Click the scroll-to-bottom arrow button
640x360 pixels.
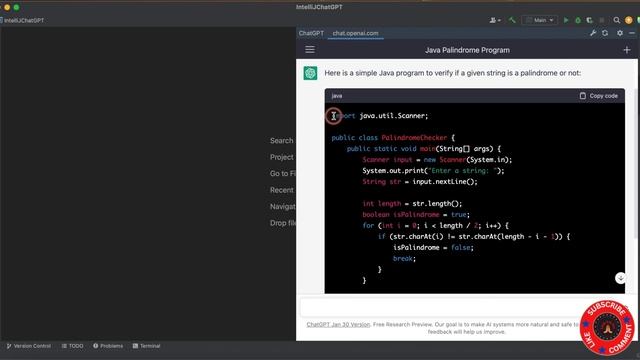pyautogui.click(x=620, y=278)
